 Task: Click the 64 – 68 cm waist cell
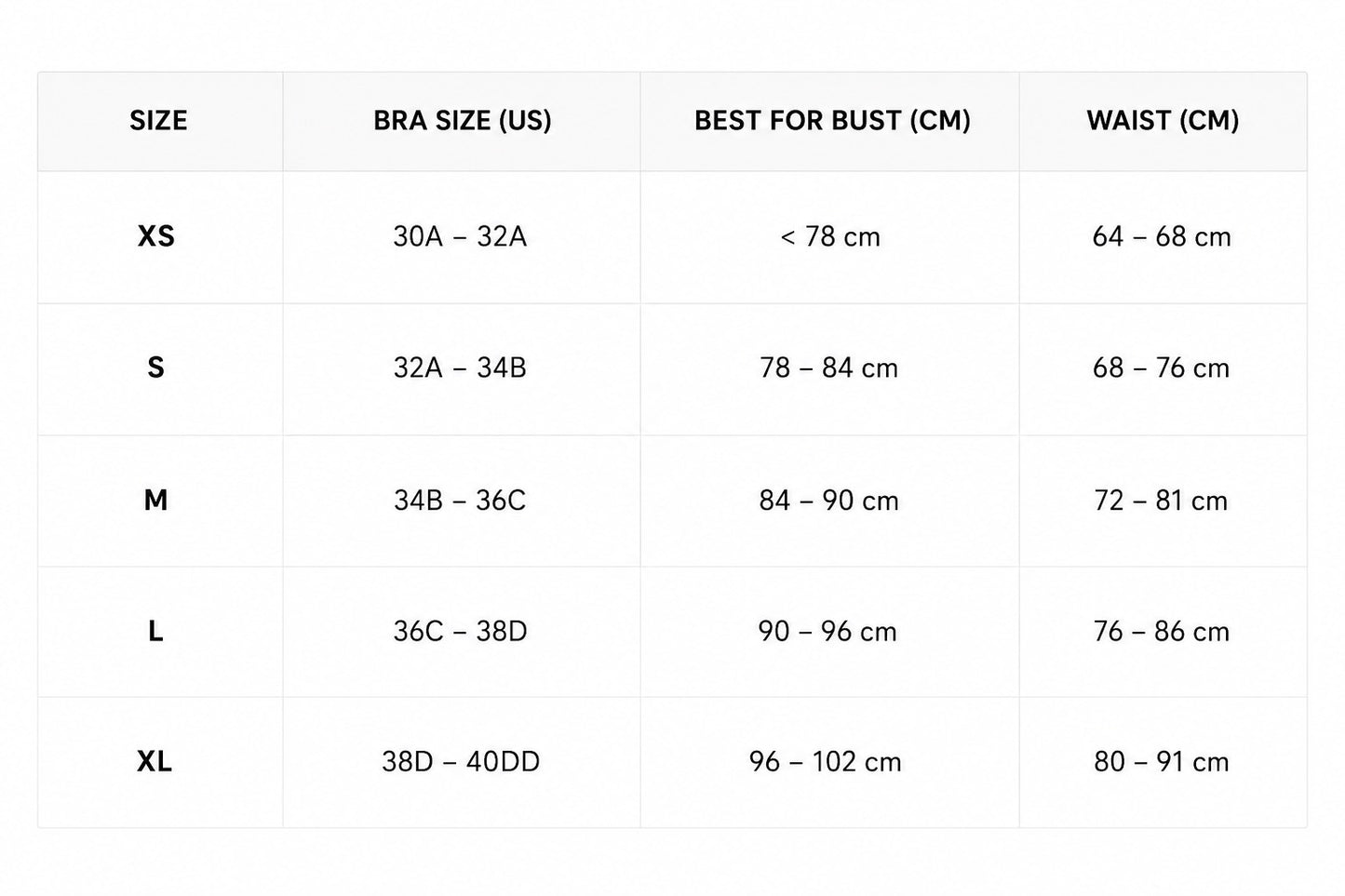1162,237
